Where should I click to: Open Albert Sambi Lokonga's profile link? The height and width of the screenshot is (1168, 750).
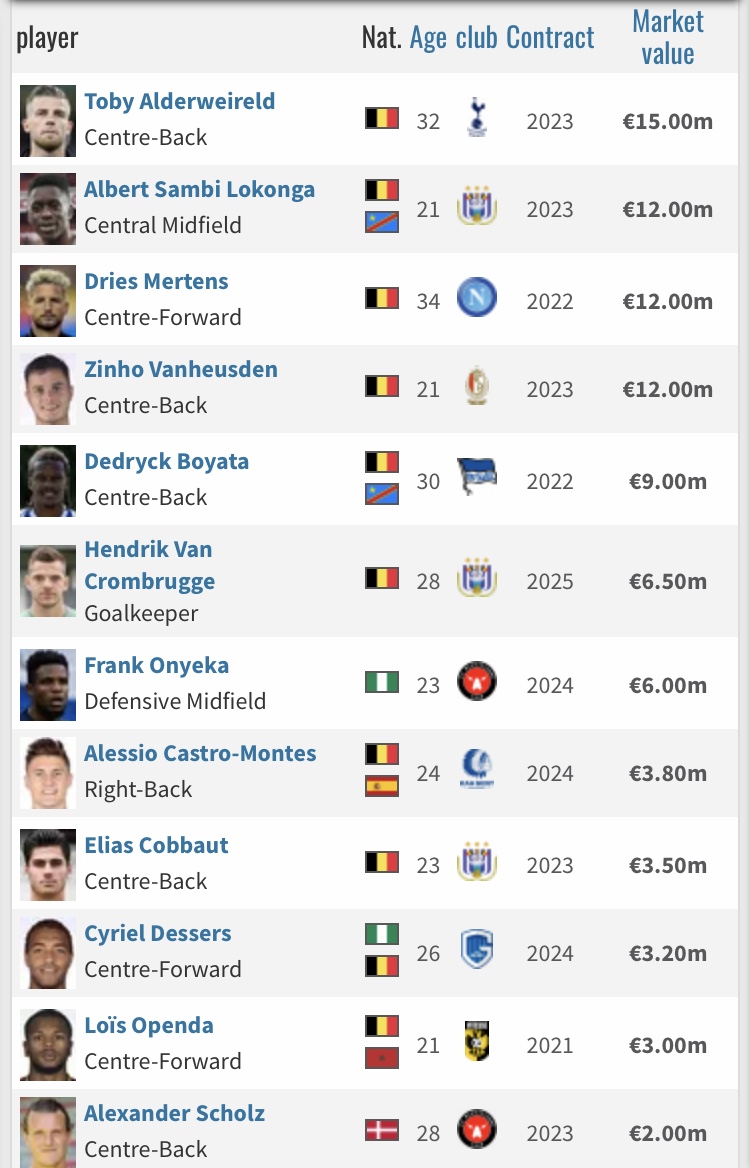199,189
